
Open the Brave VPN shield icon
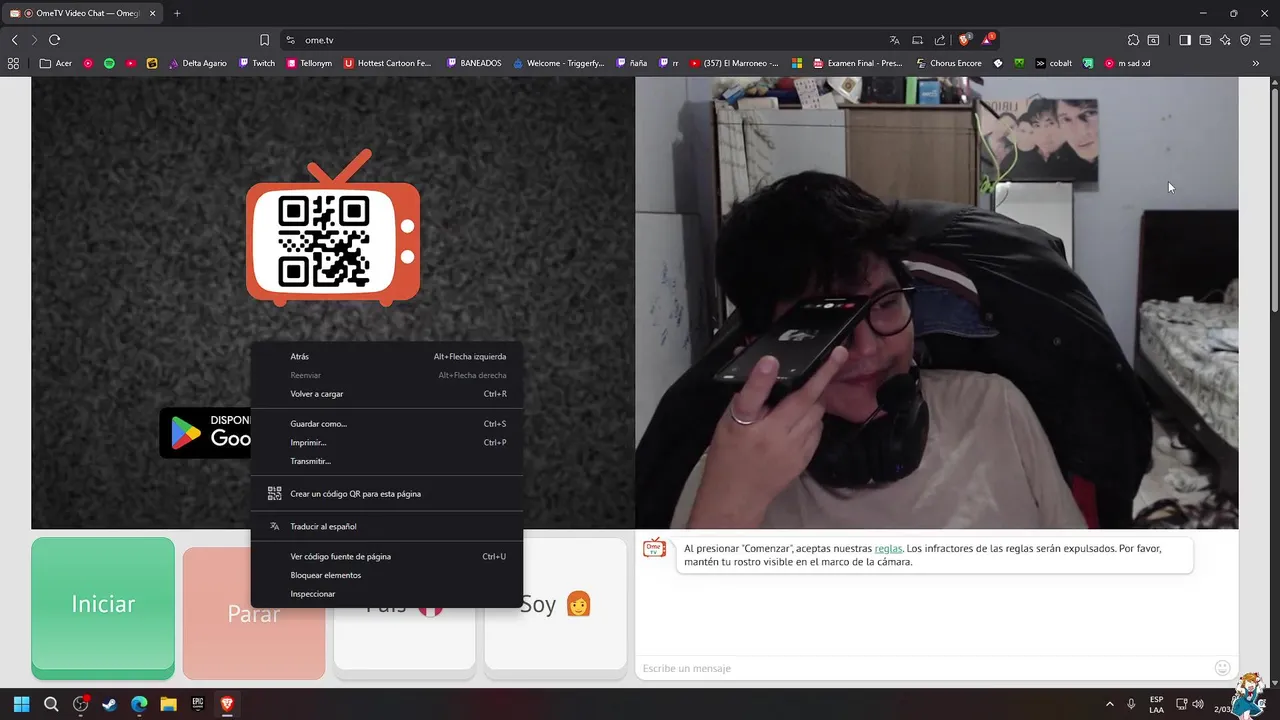[x=1245, y=40]
